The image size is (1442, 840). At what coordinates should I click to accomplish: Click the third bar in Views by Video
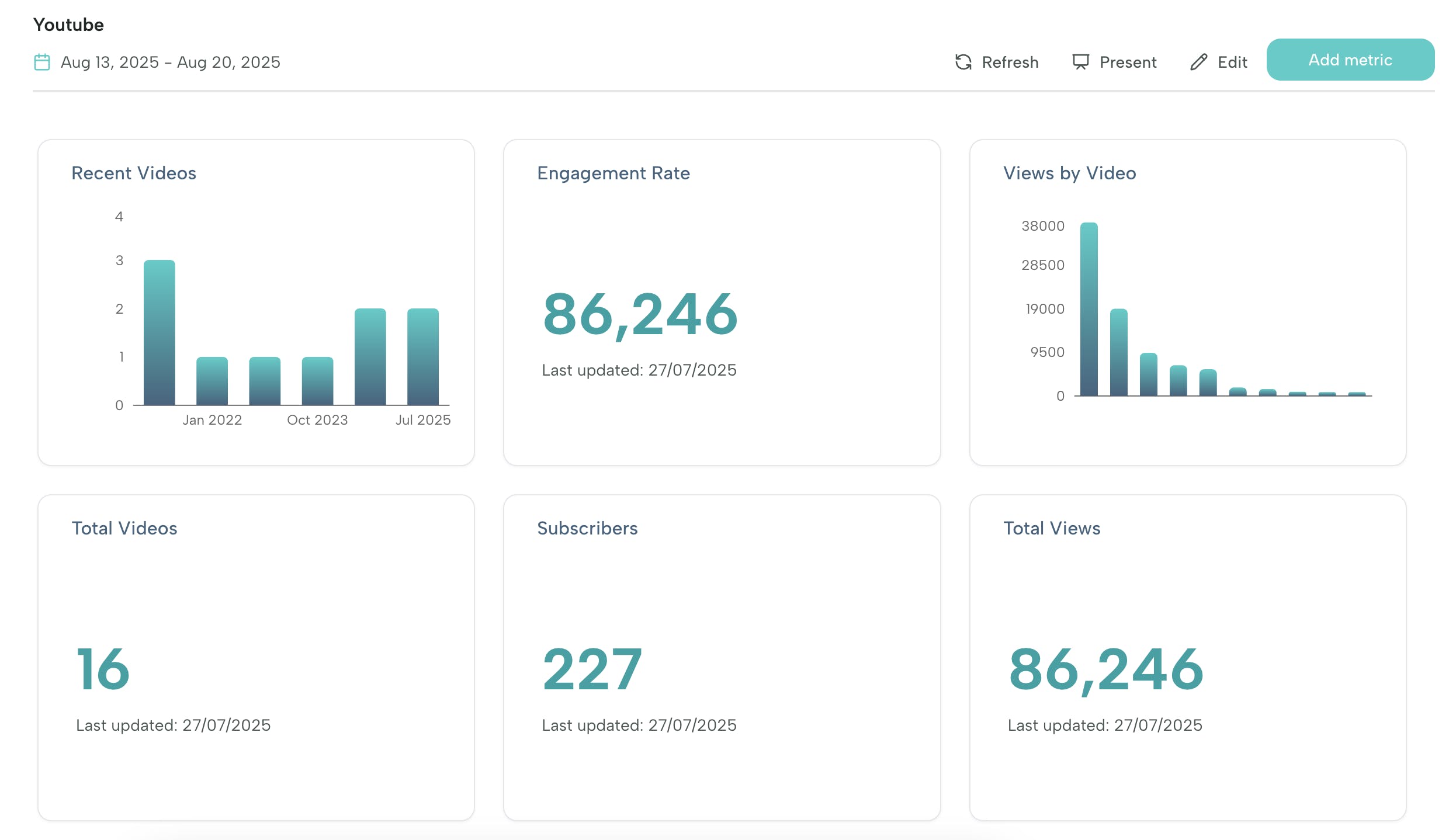pos(1149,374)
